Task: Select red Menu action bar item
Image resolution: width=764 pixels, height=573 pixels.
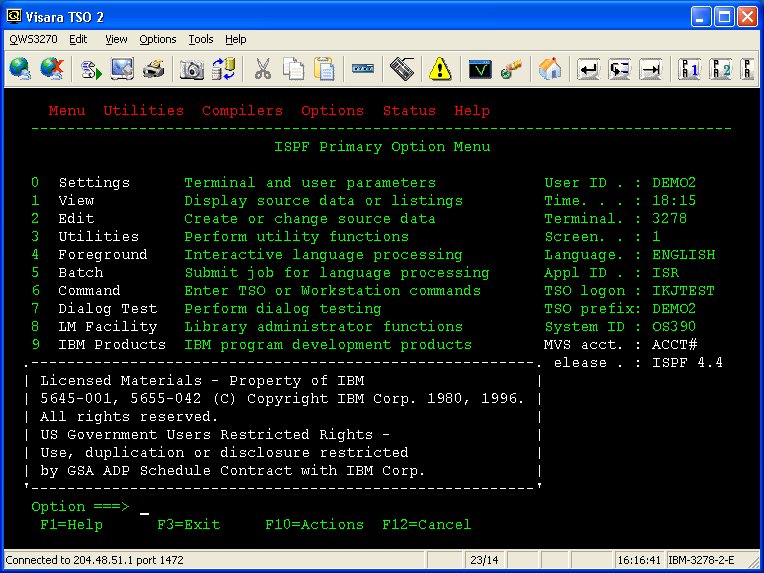Action: pos(67,111)
